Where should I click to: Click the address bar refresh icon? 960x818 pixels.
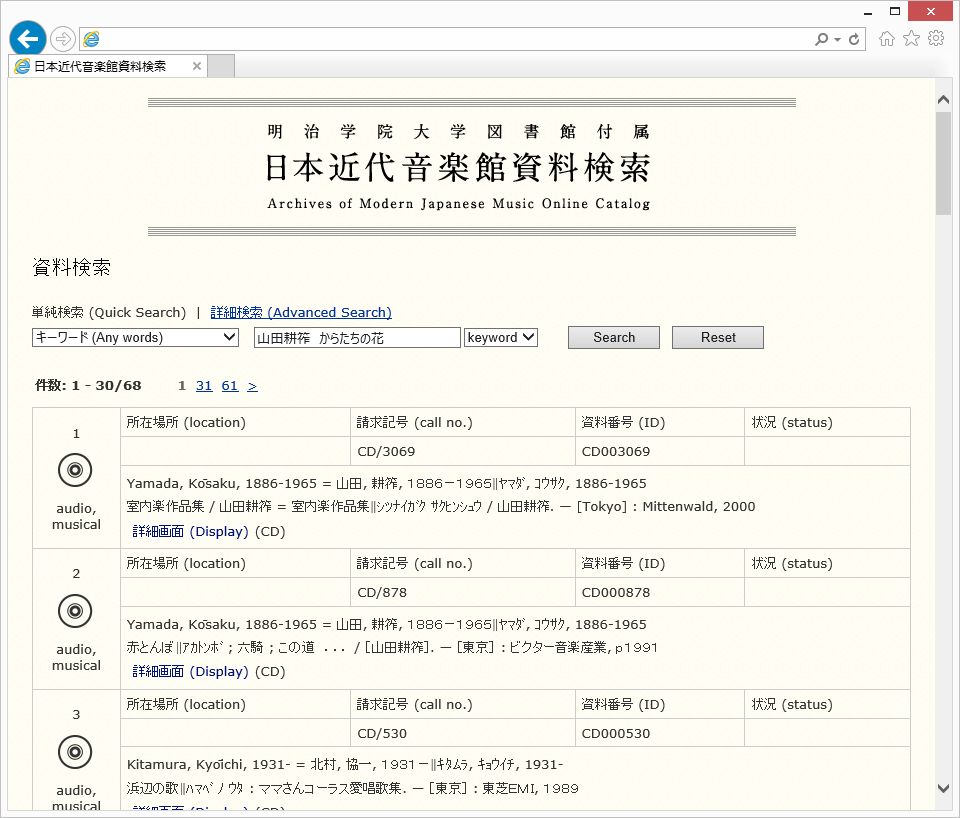pyautogui.click(x=854, y=39)
